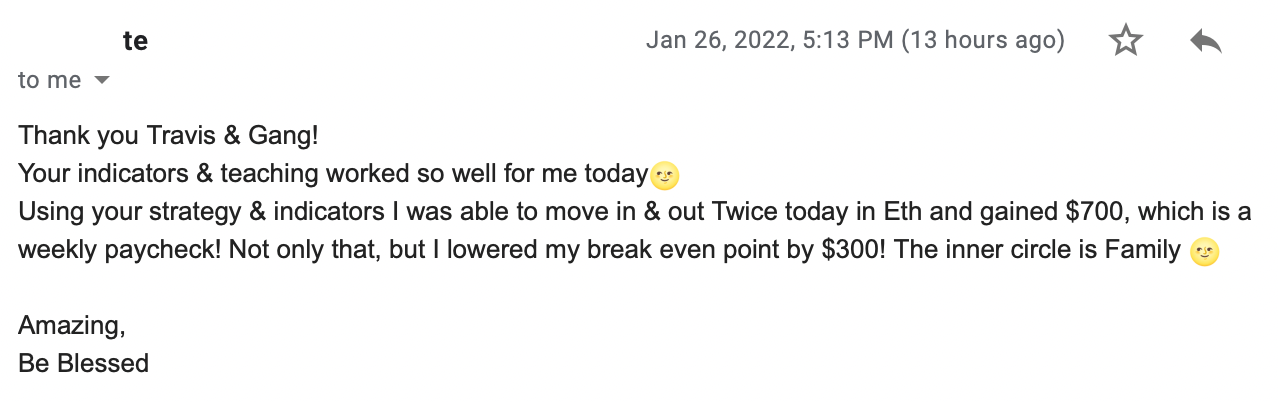Click the 'Thank you Travis & Gang!' line
The image size is (1278, 402).
tap(168, 135)
